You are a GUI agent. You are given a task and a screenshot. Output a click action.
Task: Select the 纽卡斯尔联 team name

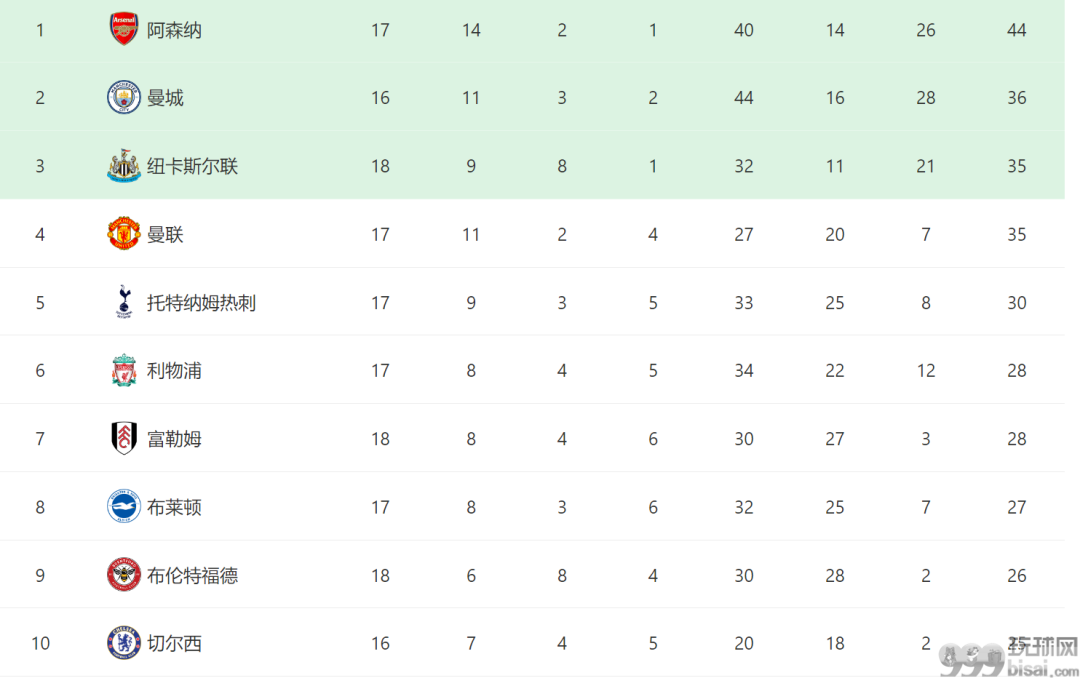tap(192, 166)
